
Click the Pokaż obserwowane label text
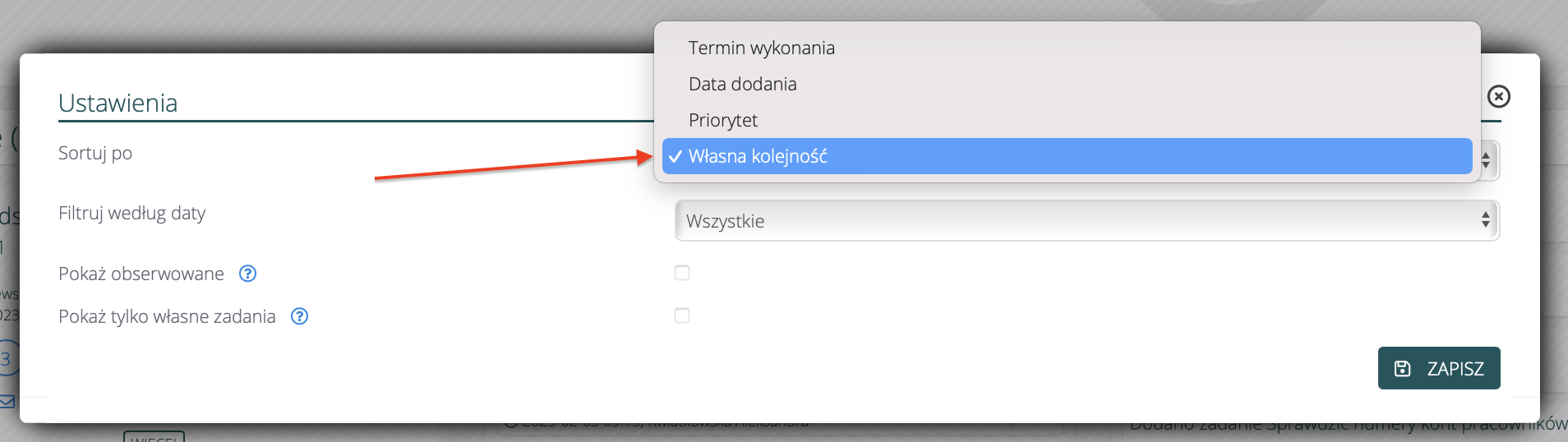pyautogui.click(x=141, y=274)
